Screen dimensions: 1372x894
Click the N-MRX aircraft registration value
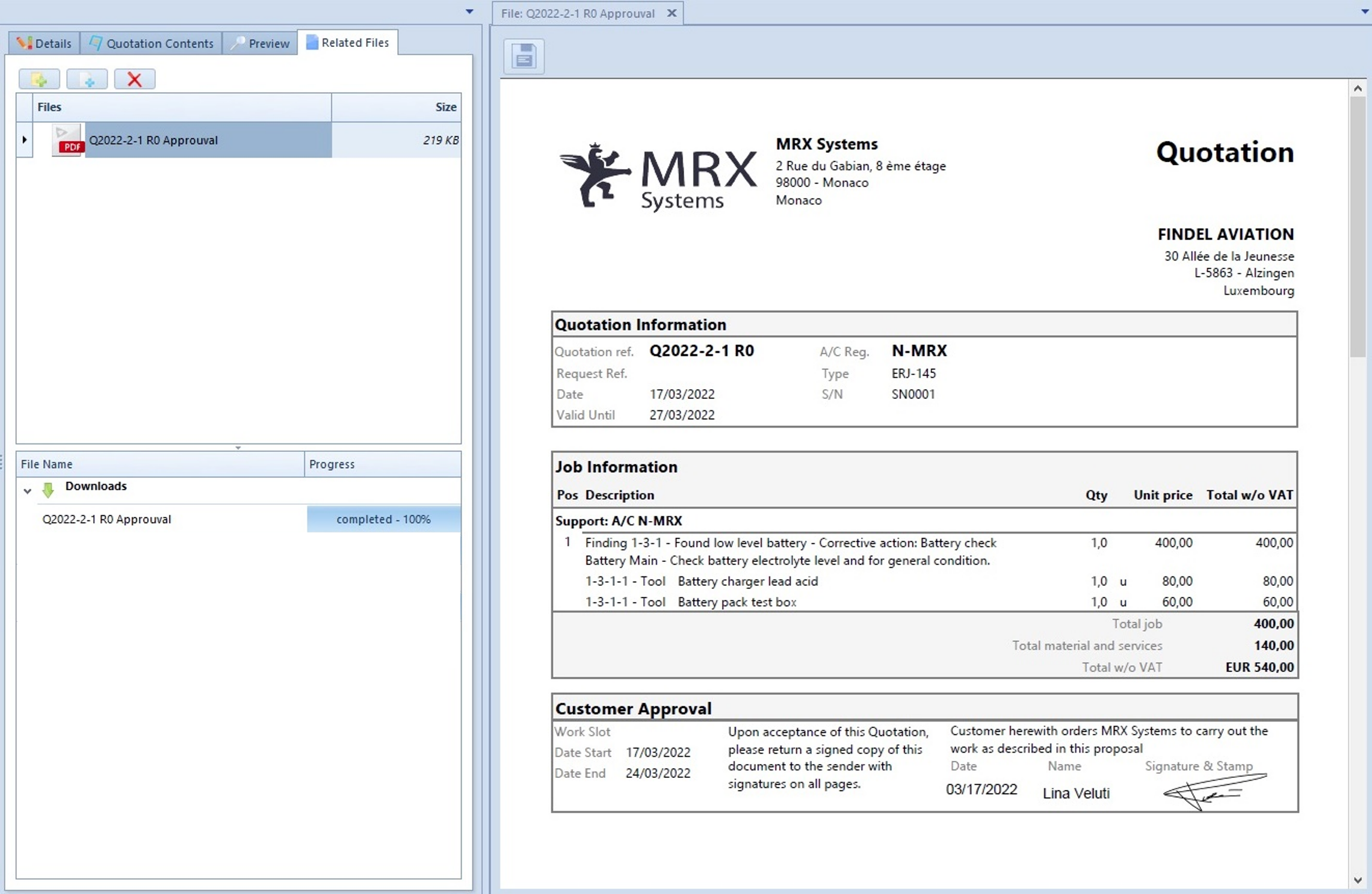[919, 351]
